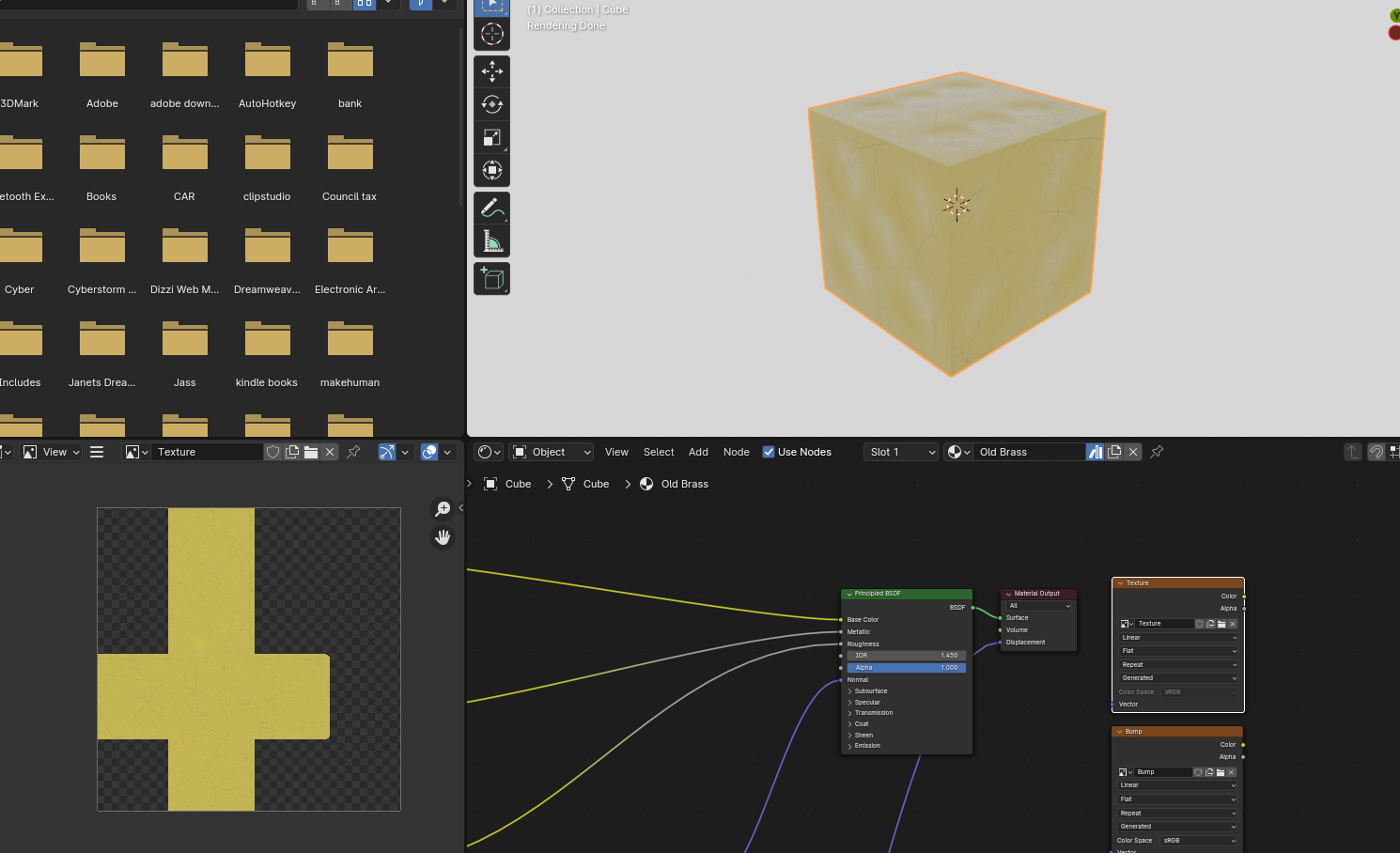Toggle pin image in image editor
This screenshot has height=853, width=1400.
point(353,452)
